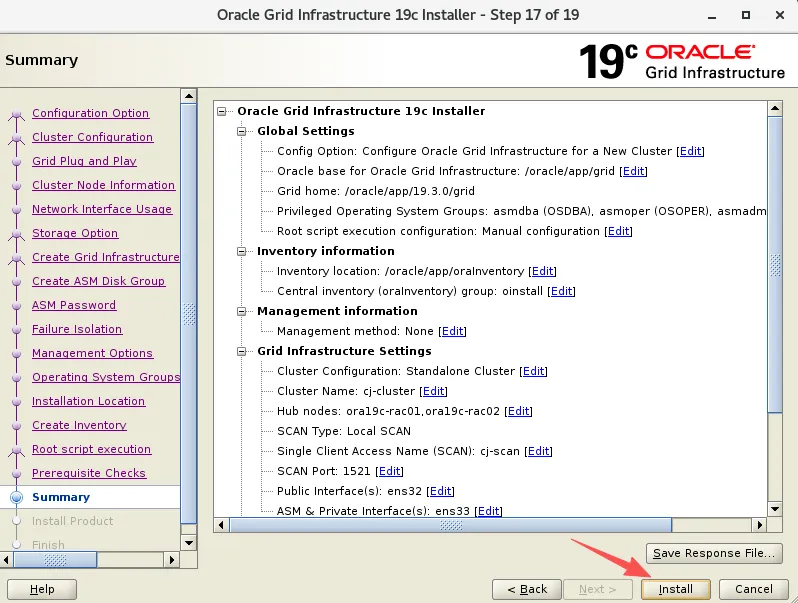798x603 pixels.
Task: Go to Storage Option step
Action: pyautogui.click(x=75, y=233)
